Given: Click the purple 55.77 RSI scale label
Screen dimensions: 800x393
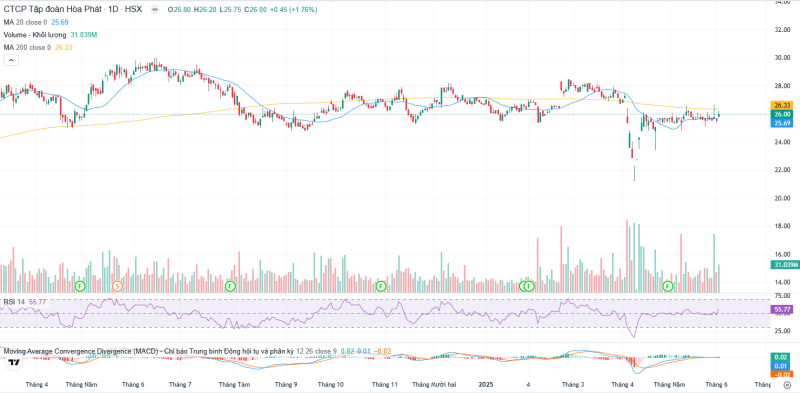Looking at the screenshot, I should click(782, 309).
